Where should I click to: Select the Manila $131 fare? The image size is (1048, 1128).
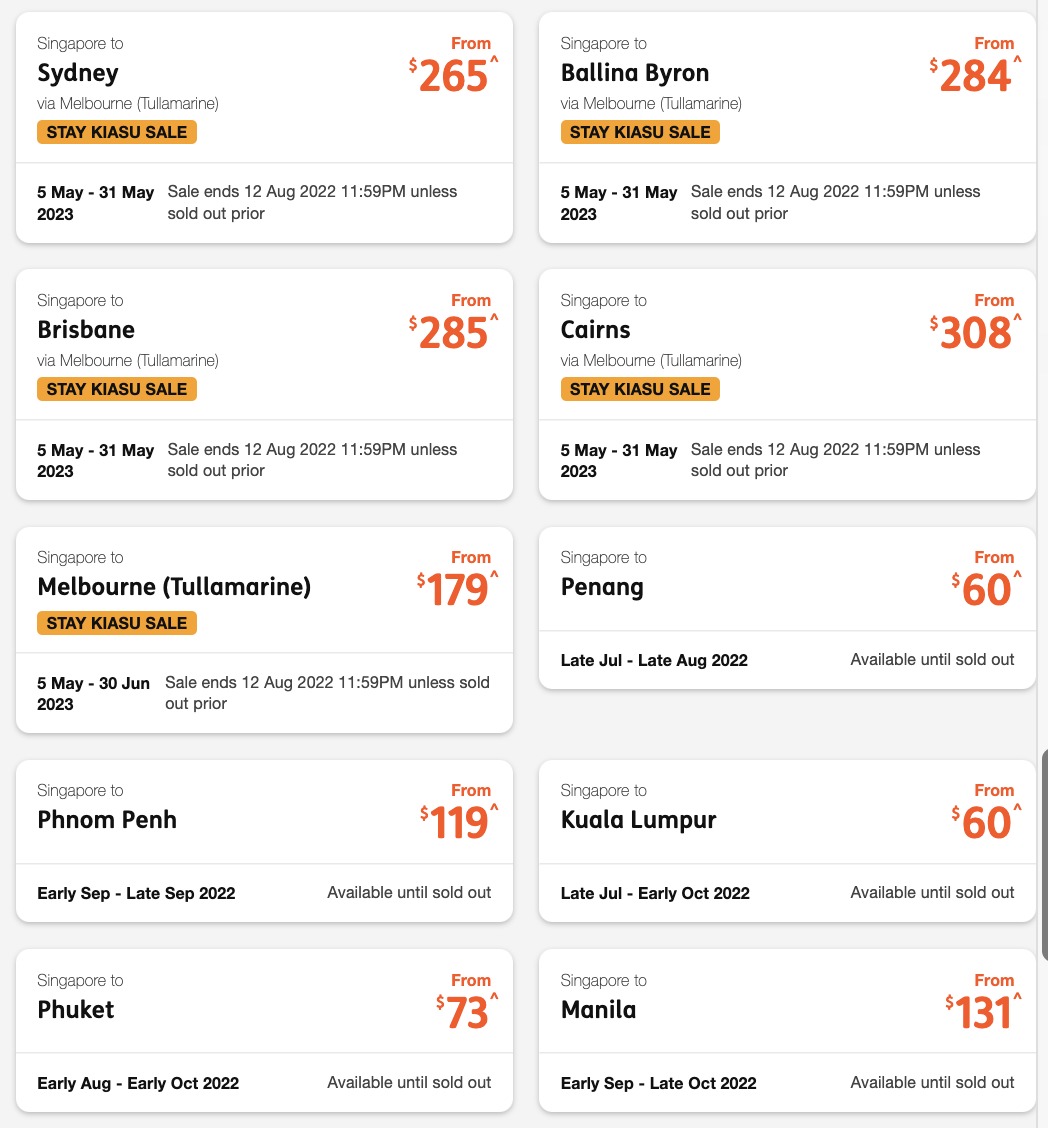click(980, 1013)
